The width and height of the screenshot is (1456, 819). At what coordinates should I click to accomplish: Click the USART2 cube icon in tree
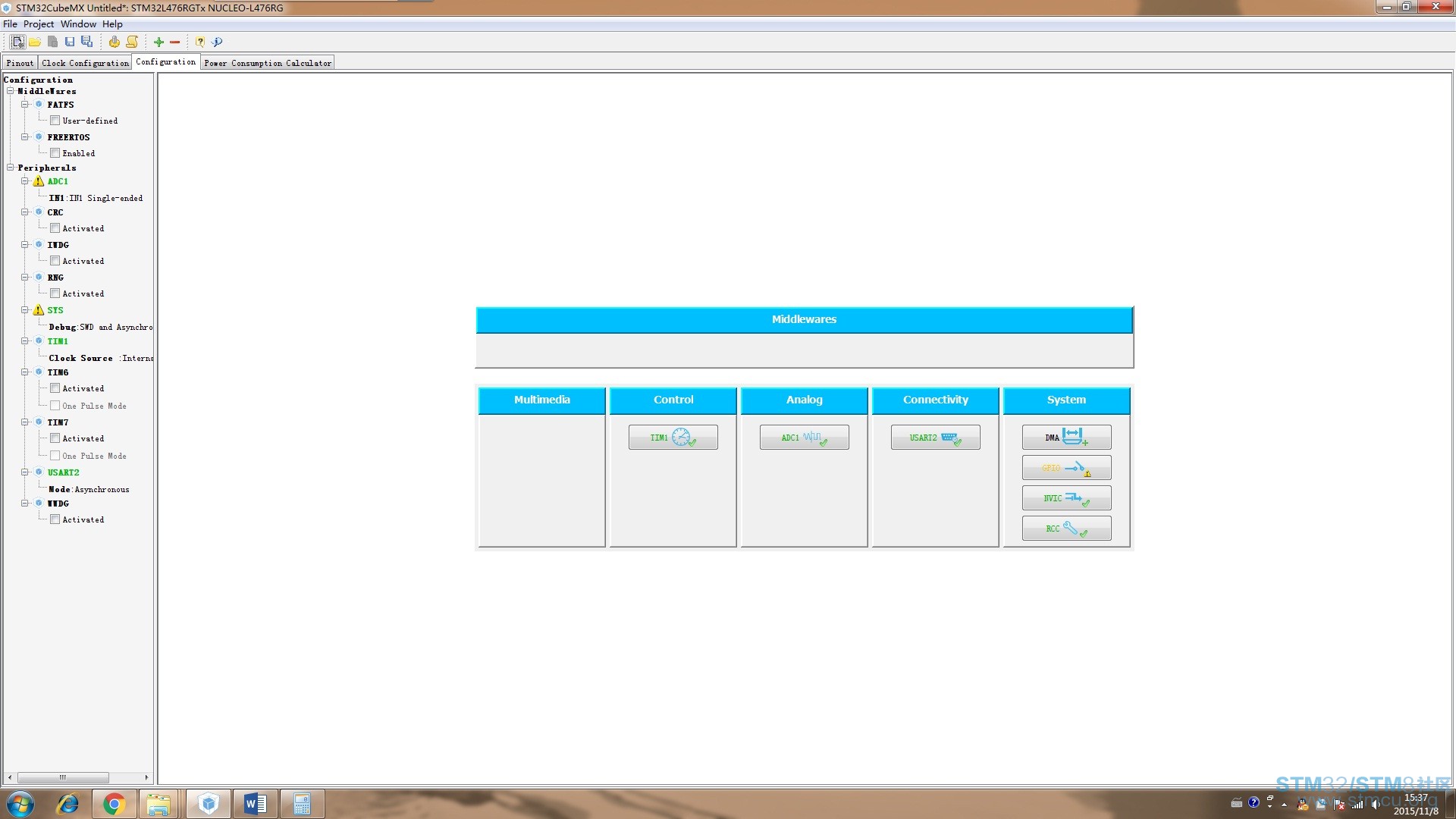[x=39, y=472]
